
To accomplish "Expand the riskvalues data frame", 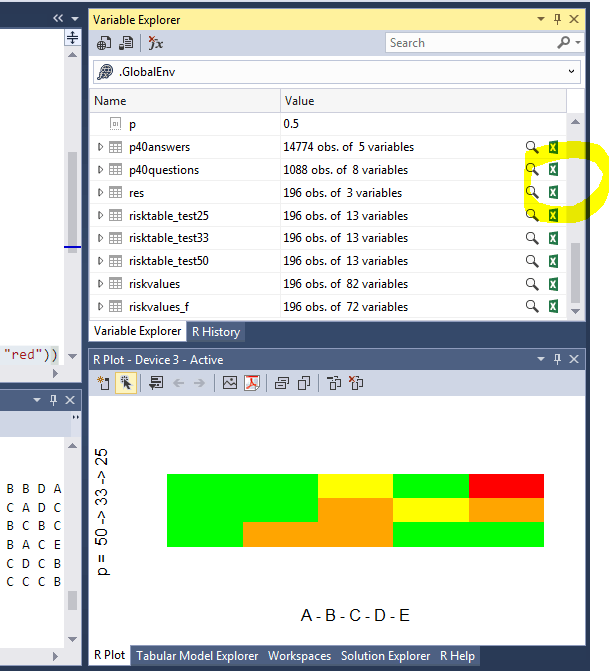I will (100, 283).
